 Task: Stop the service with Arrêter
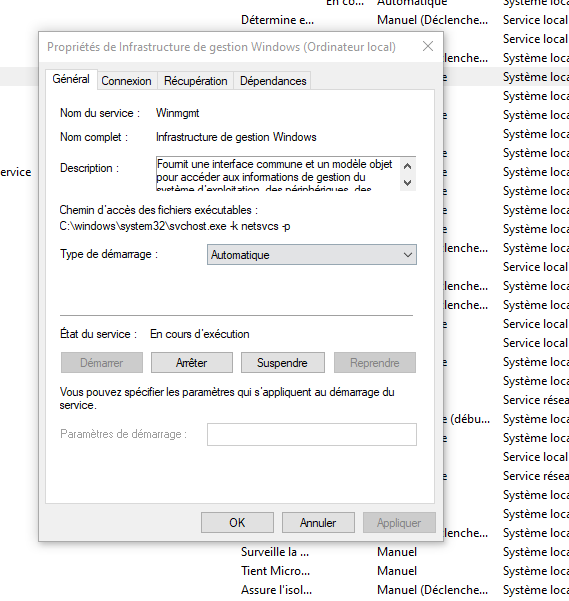point(192,363)
